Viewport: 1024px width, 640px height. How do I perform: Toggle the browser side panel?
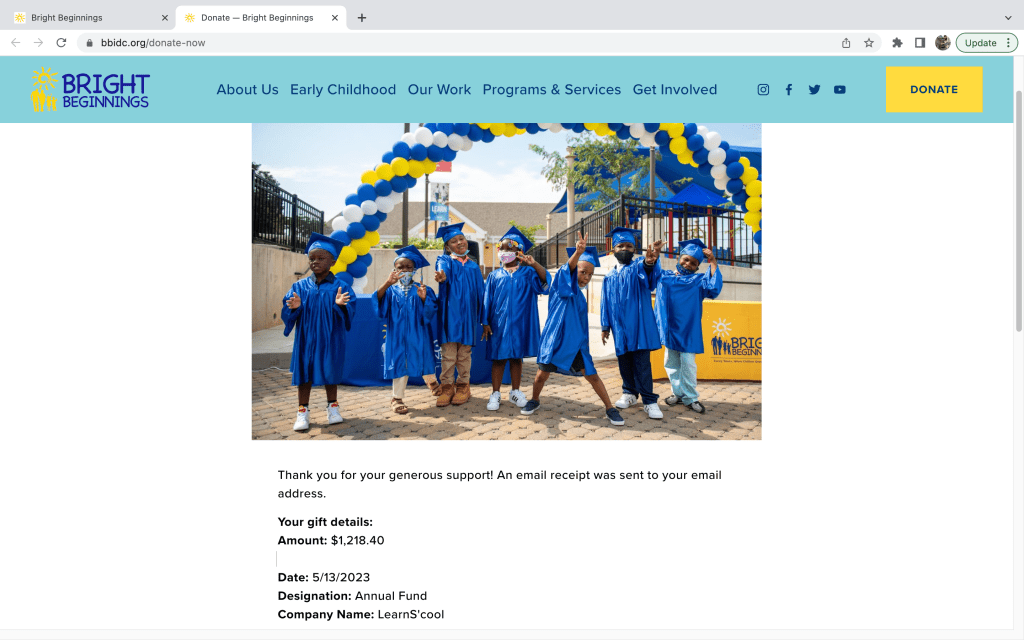coord(920,43)
